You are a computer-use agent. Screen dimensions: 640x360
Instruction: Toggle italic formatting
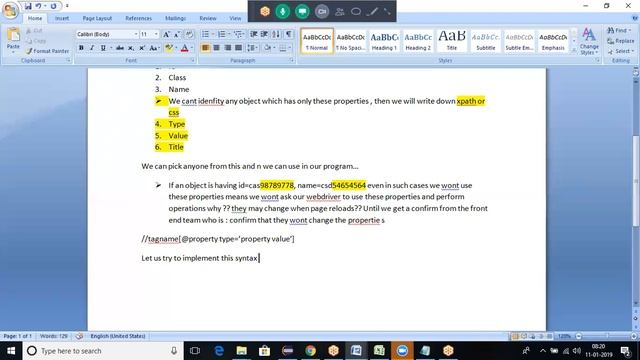point(92,48)
